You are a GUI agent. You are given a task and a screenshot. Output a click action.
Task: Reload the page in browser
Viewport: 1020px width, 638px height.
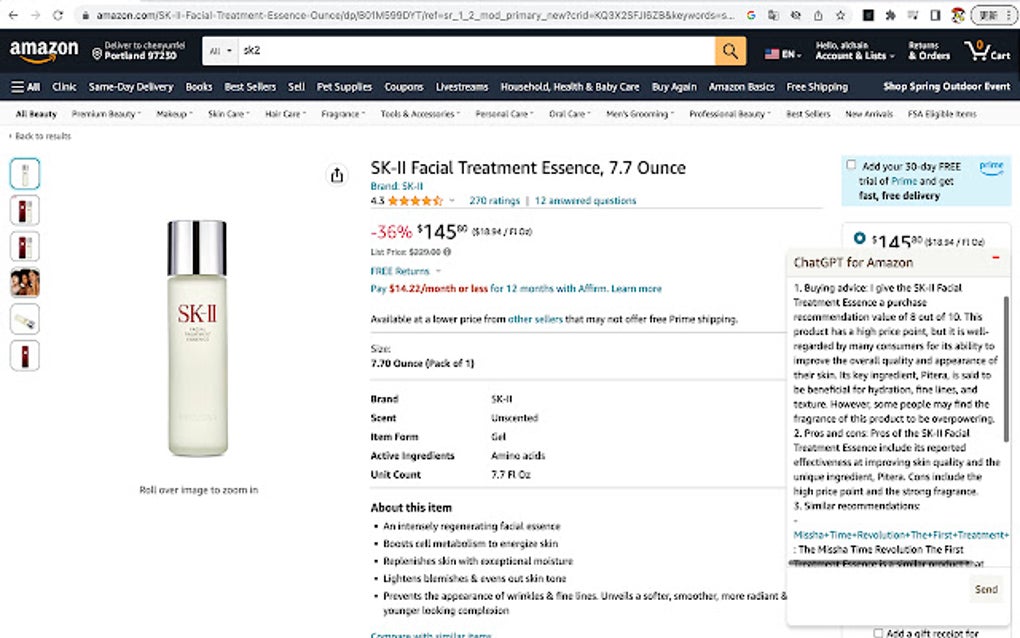[x=58, y=15]
